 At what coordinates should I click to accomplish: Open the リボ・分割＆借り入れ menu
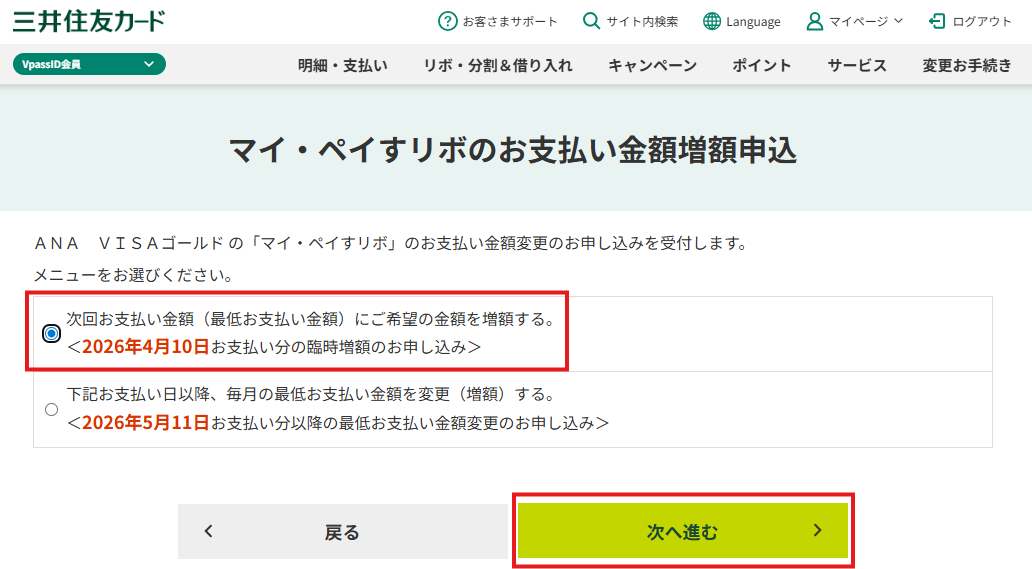click(x=498, y=65)
